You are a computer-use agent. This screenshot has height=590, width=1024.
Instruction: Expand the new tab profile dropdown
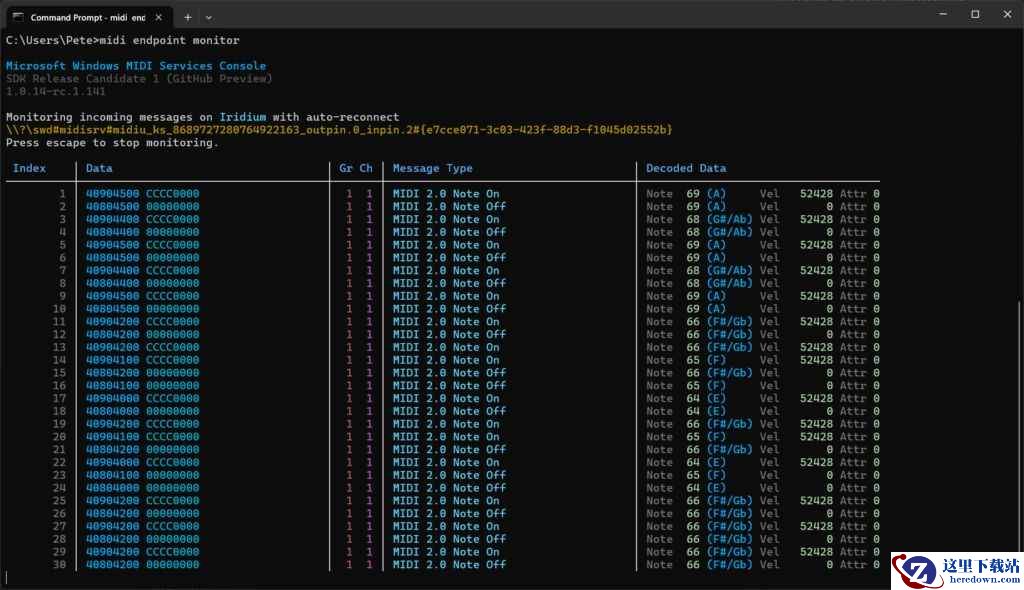pyautogui.click(x=208, y=17)
